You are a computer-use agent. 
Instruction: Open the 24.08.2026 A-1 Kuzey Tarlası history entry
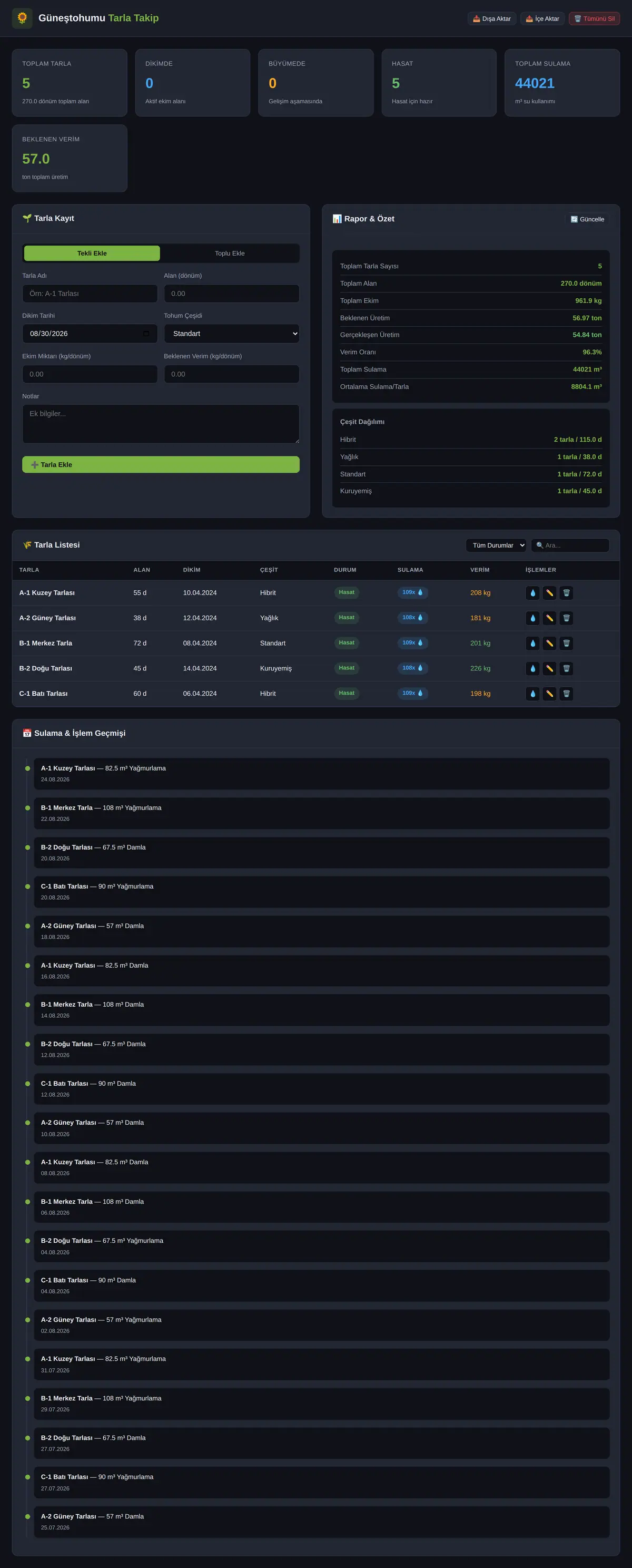(322, 774)
